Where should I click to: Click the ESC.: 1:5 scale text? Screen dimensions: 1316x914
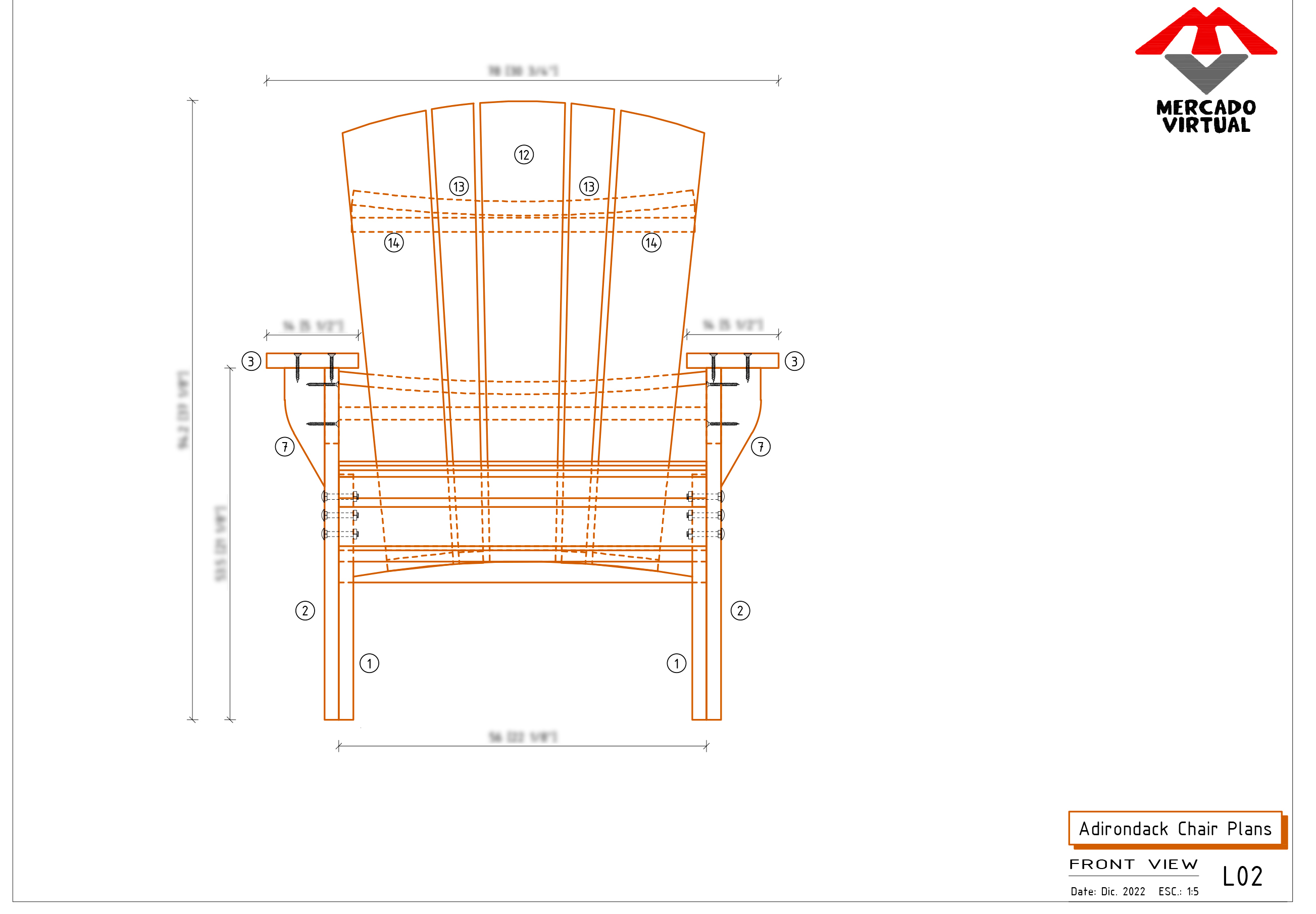coord(1178,892)
